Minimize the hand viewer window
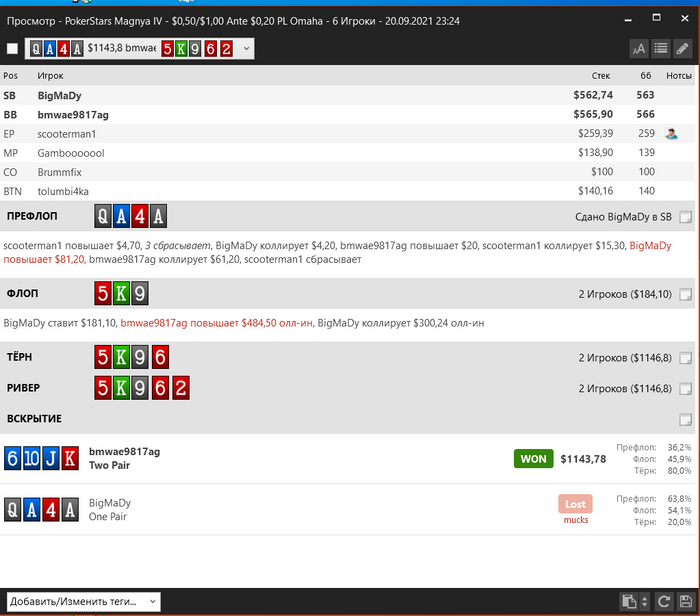The height and width of the screenshot is (616, 700). tap(628, 20)
